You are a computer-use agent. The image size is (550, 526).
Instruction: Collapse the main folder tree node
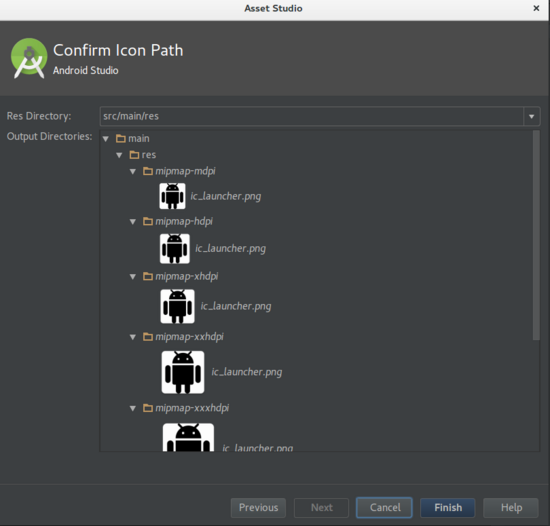tap(106, 139)
